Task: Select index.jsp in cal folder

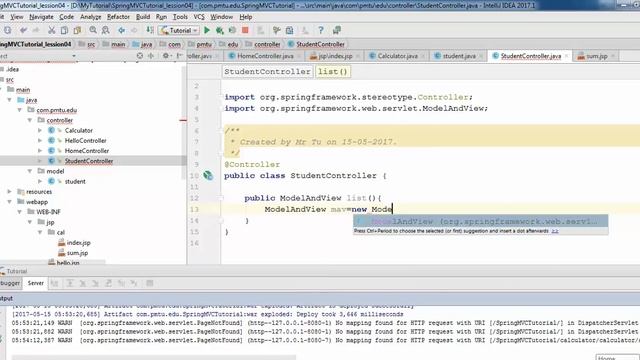Action: coord(78,242)
